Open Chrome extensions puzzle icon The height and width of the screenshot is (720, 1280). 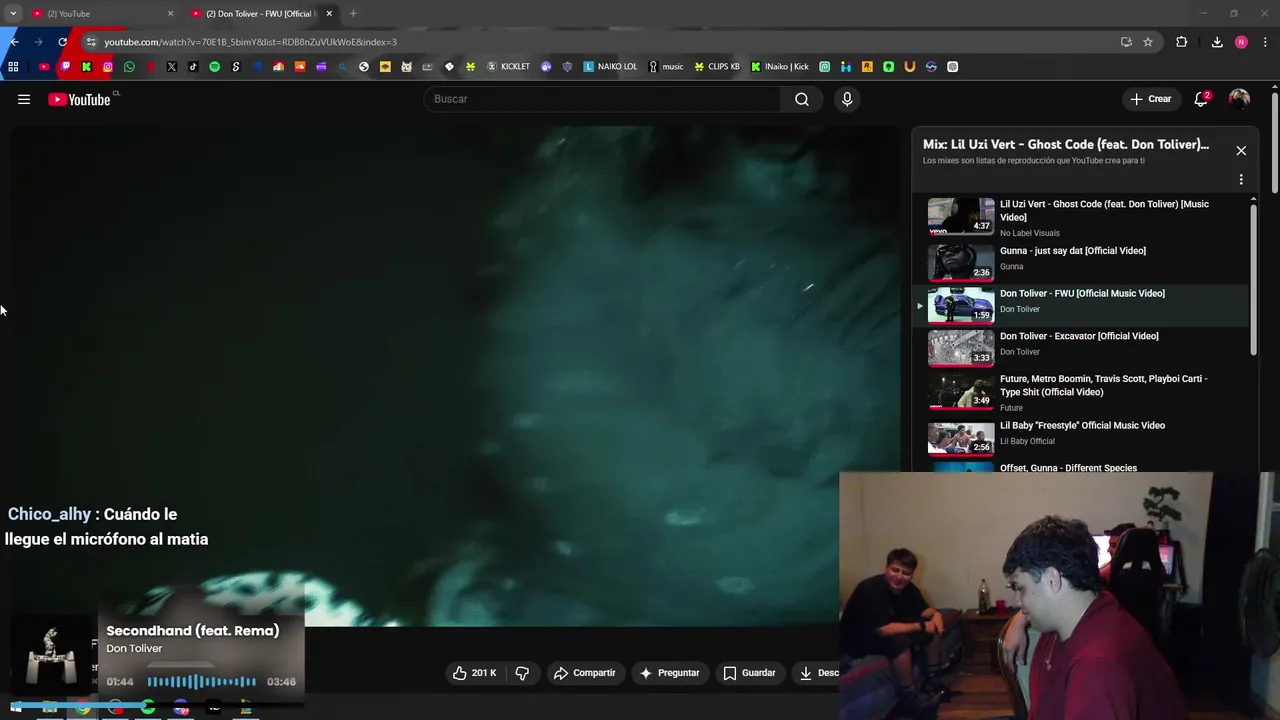click(x=1181, y=42)
